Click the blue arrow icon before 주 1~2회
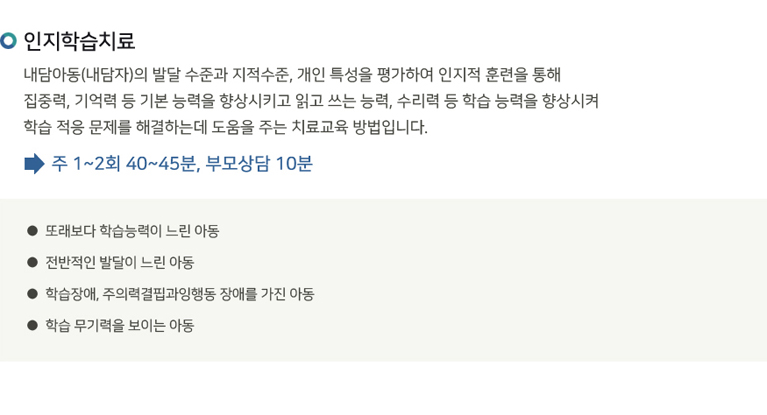767x415 pixels. [34, 163]
